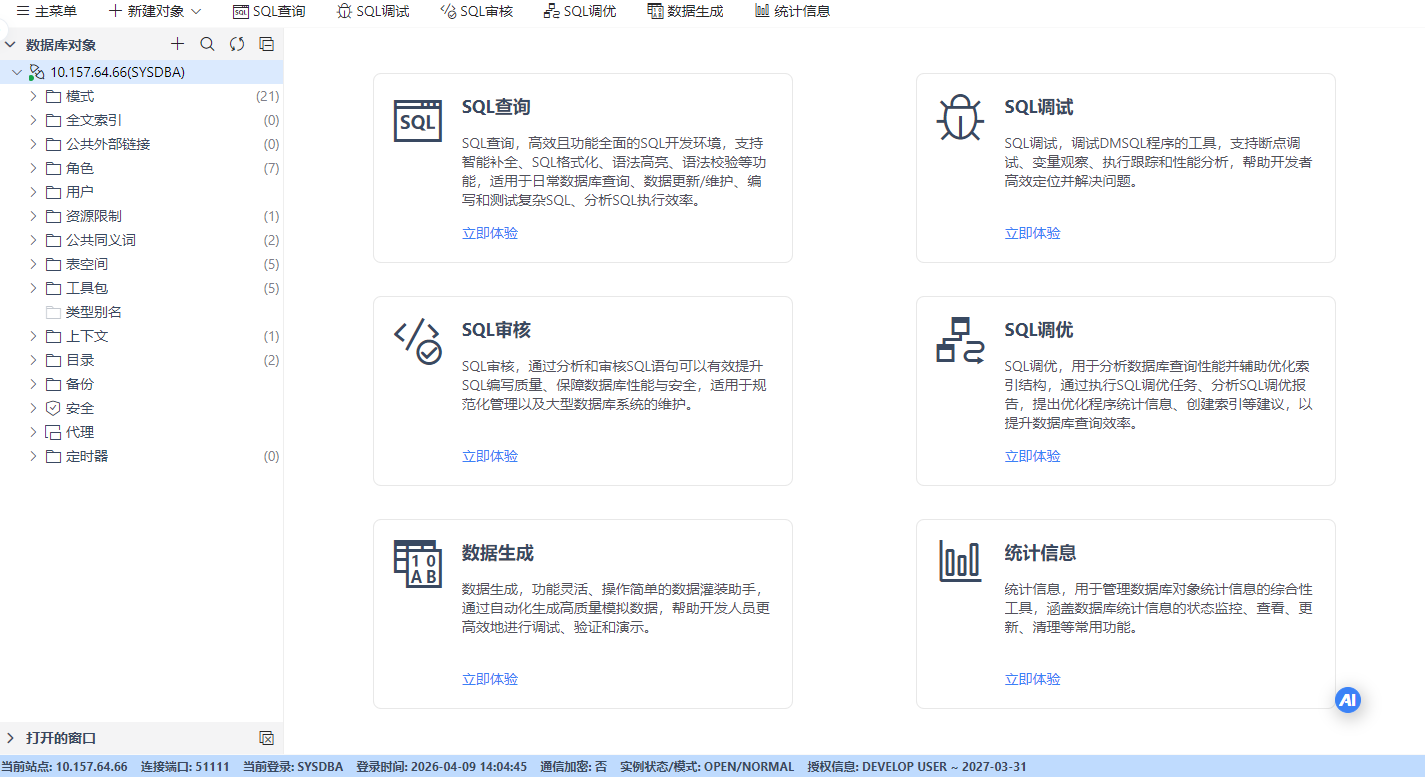Expand the 模式 tree node
This screenshot has height=777, width=1425.
pos(33,96)
